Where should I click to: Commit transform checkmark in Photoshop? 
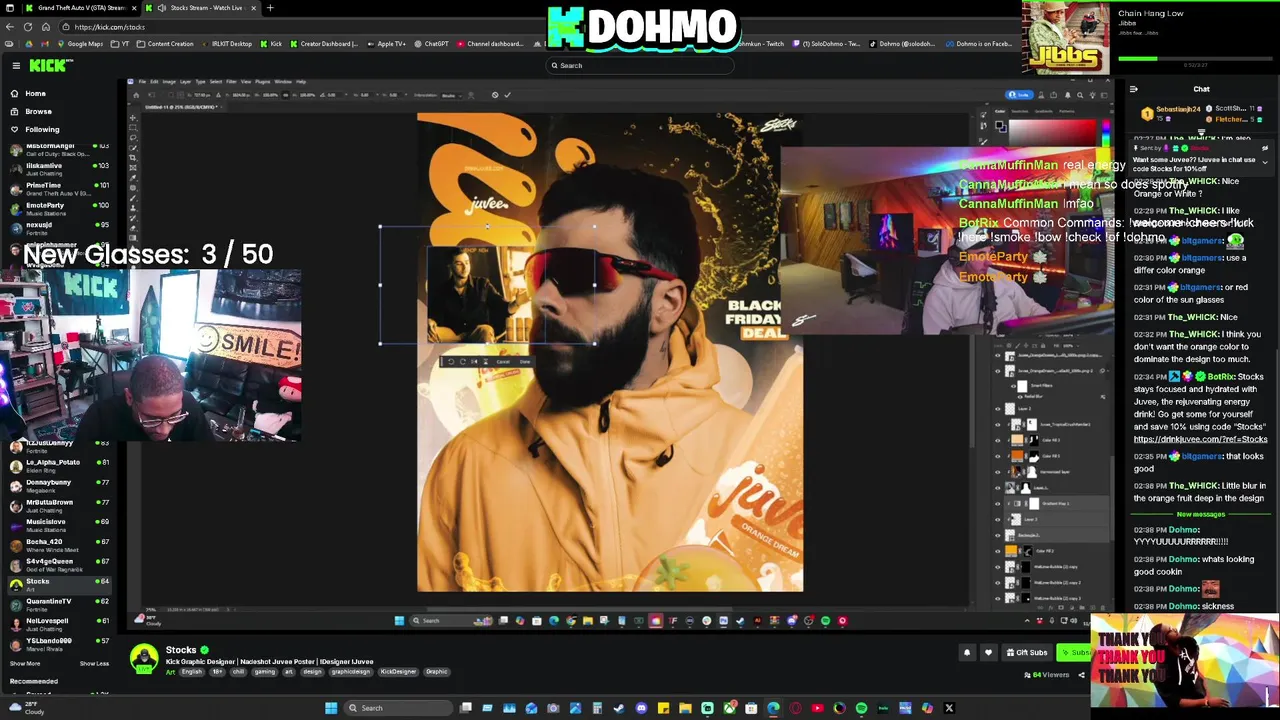[507, 95]
